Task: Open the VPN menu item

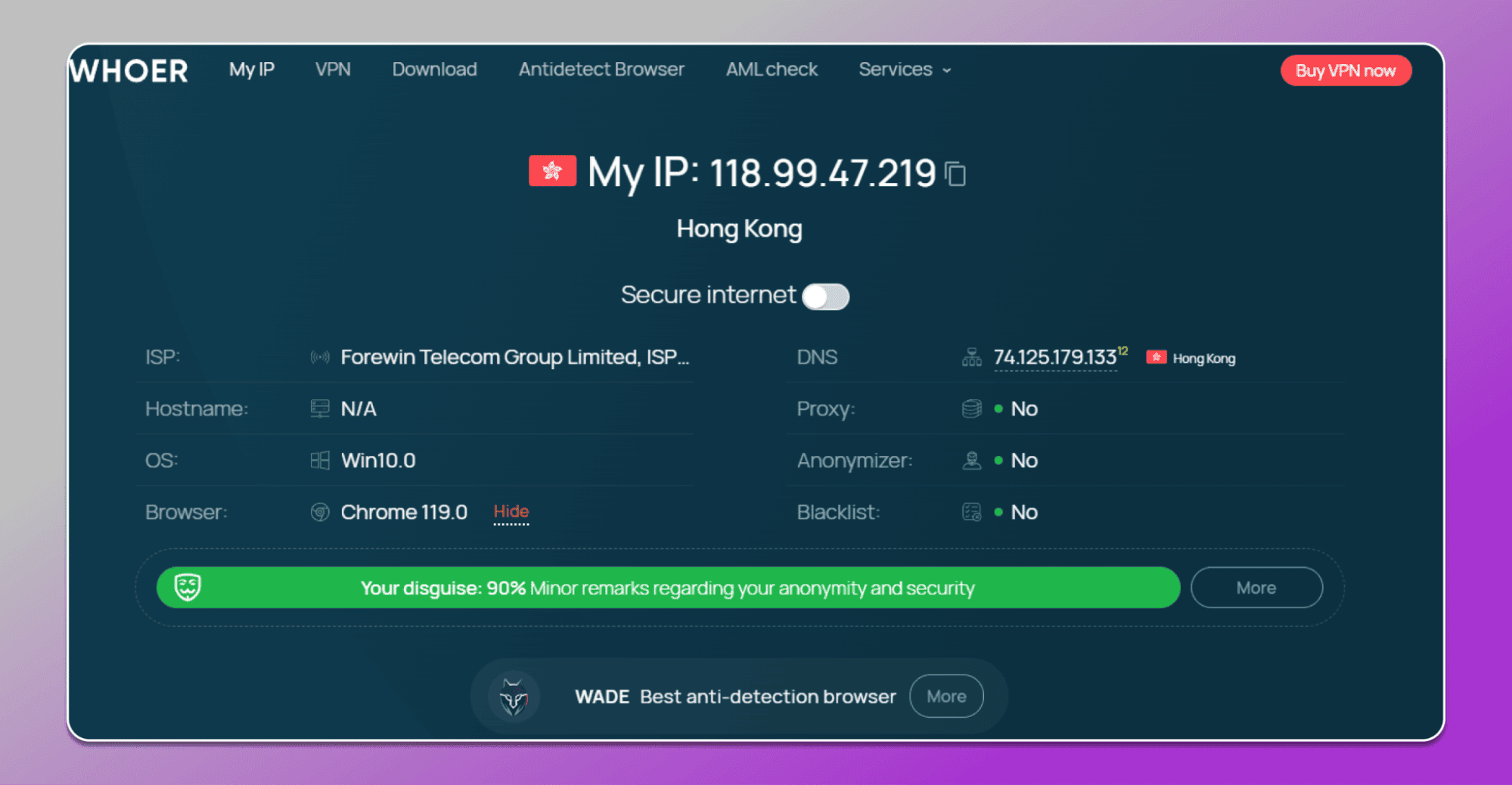Action: [333, 70]
